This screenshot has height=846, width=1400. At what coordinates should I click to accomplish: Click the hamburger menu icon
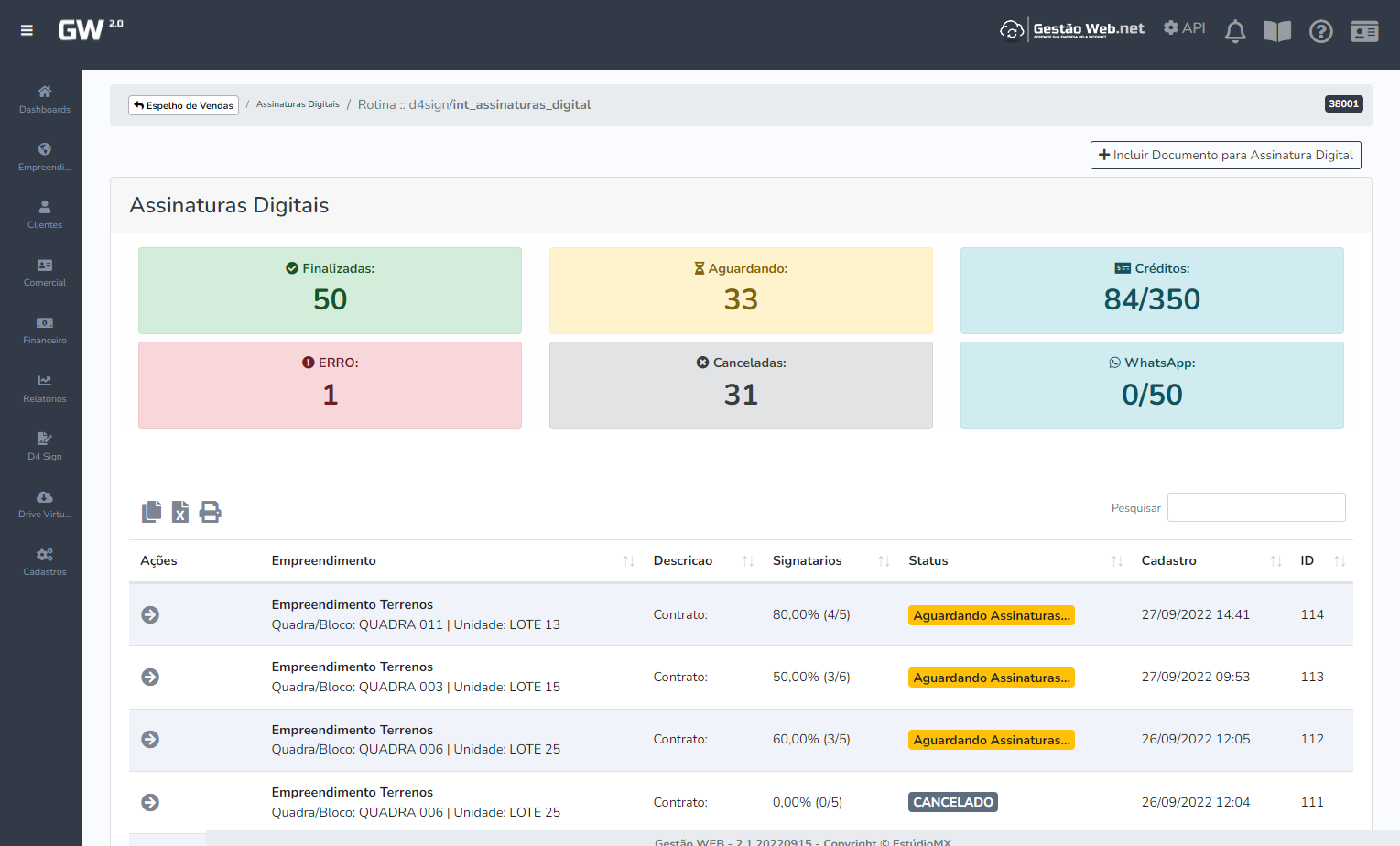point(27,30)
